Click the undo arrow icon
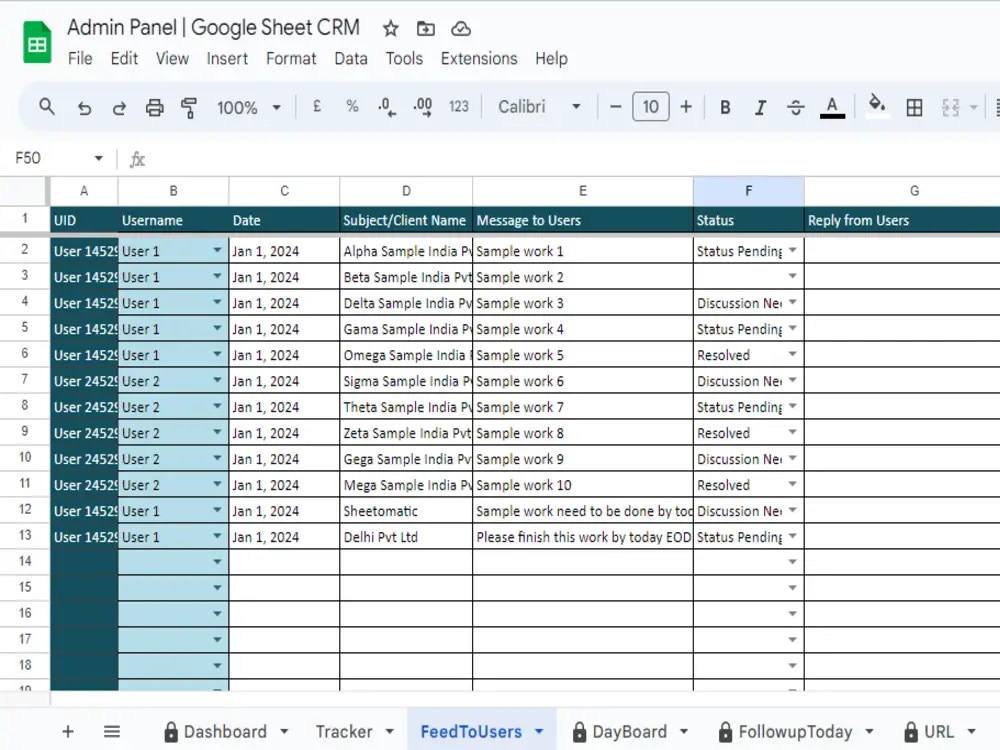1000x750 pixels. coord(84,107)
